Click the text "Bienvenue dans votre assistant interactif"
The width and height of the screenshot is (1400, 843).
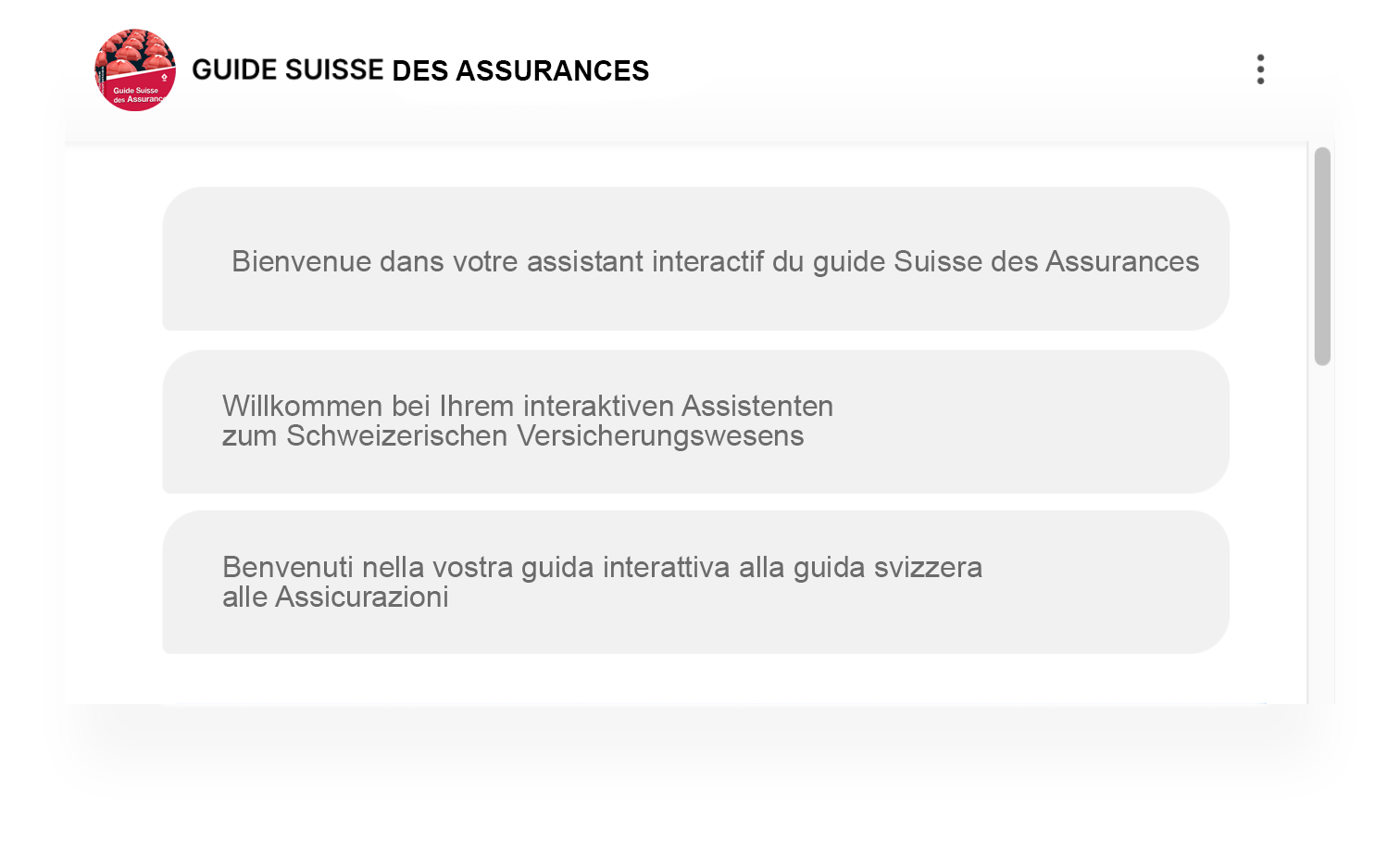coord(498,261)
